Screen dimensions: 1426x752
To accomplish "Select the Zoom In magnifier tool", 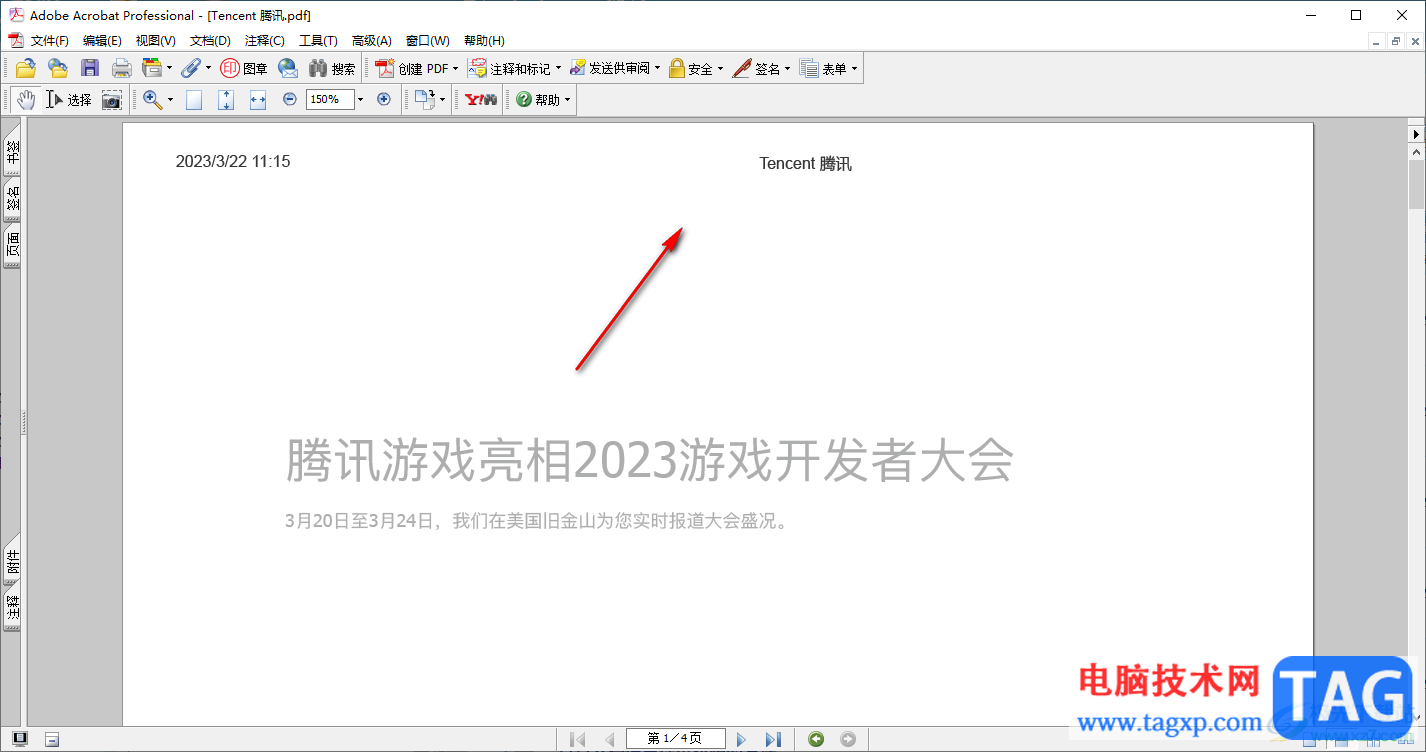I will pos(152,99).
